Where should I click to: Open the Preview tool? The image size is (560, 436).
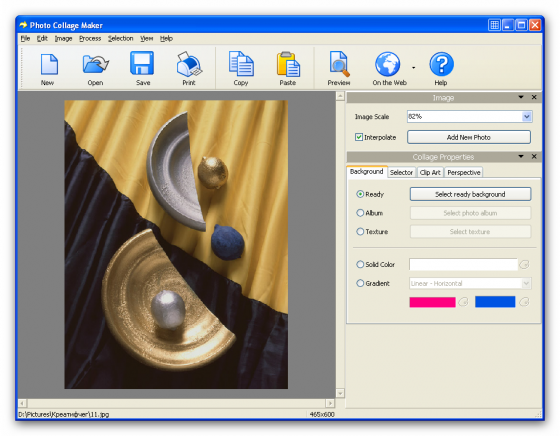tap(339, 64)
